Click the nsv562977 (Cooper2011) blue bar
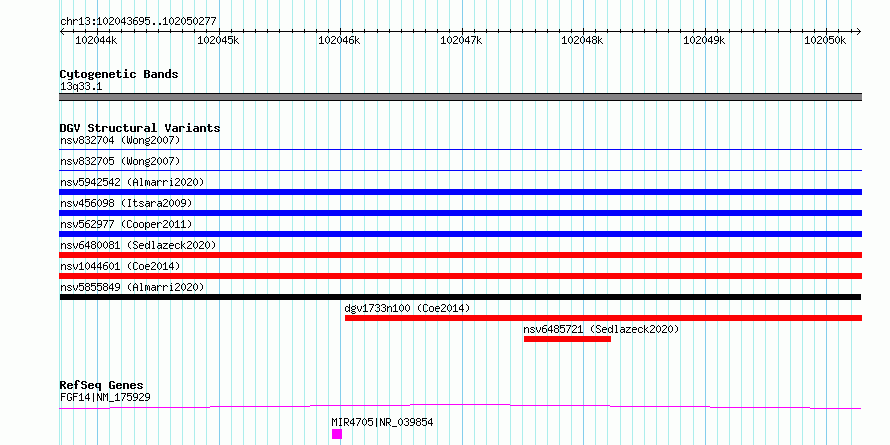Viewport: 890px width, 445px height. pos(460,234)
